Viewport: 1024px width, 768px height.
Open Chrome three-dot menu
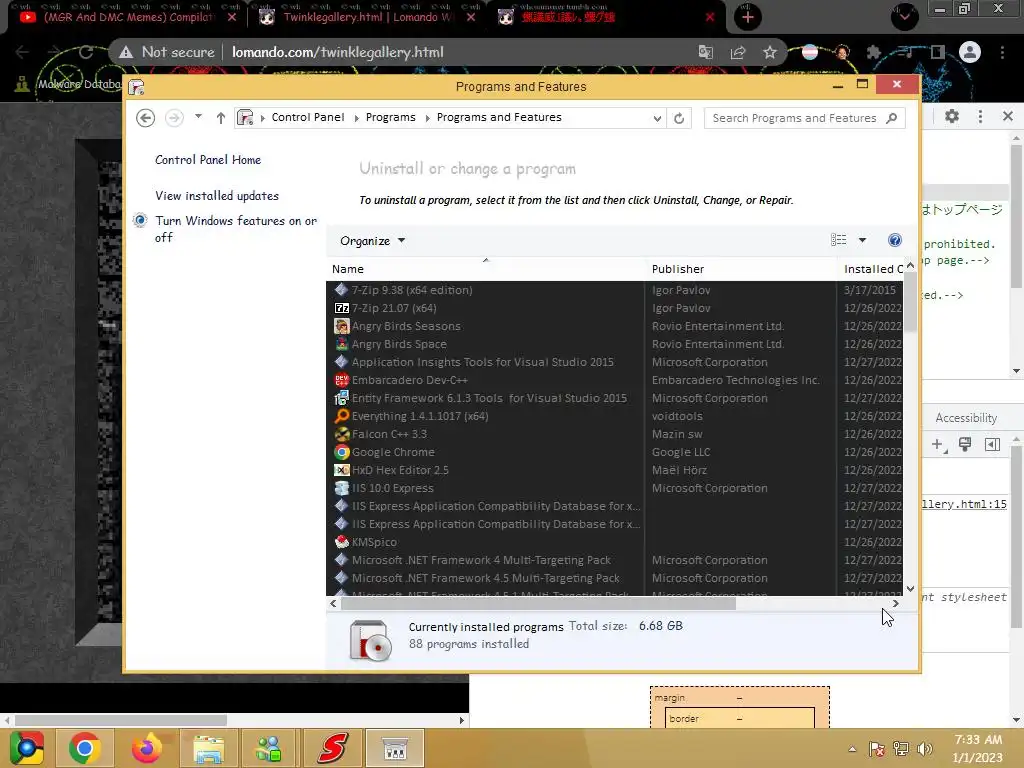(x=1002, y=52)
